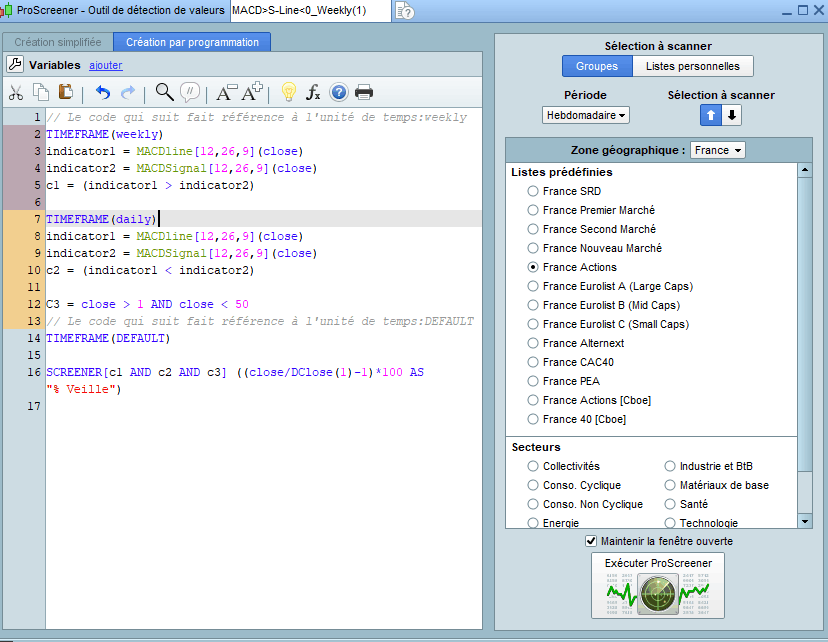Click Exécuter ProScreener button
Viewport: 828px width, 642px height.
pos(657,586)
